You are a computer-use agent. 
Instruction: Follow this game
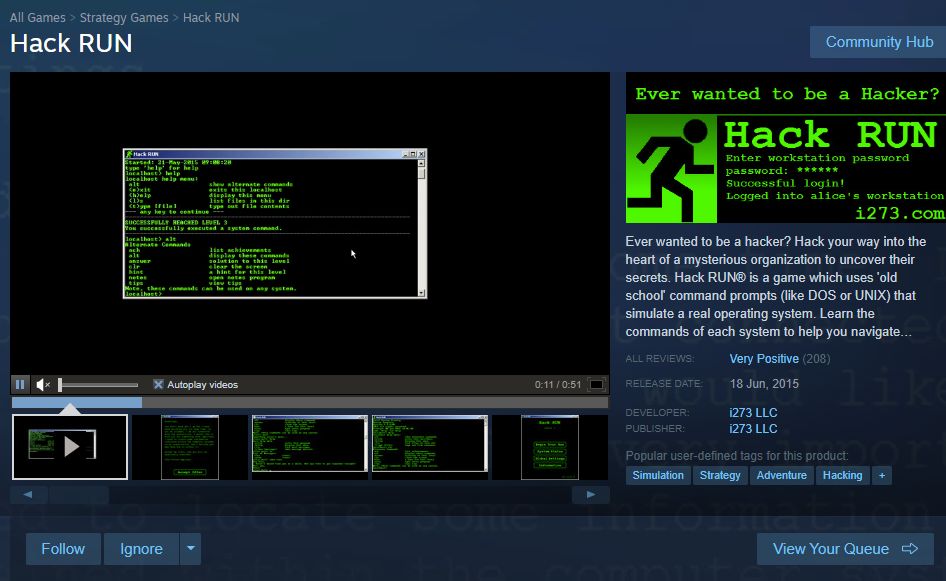coord(63,549)
